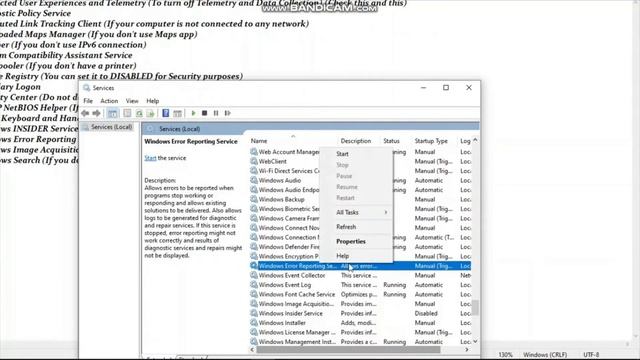This screenshot has width=640, height=360.
Task: Click the gear icon beside Windows Installer
Action: [254, 322]
